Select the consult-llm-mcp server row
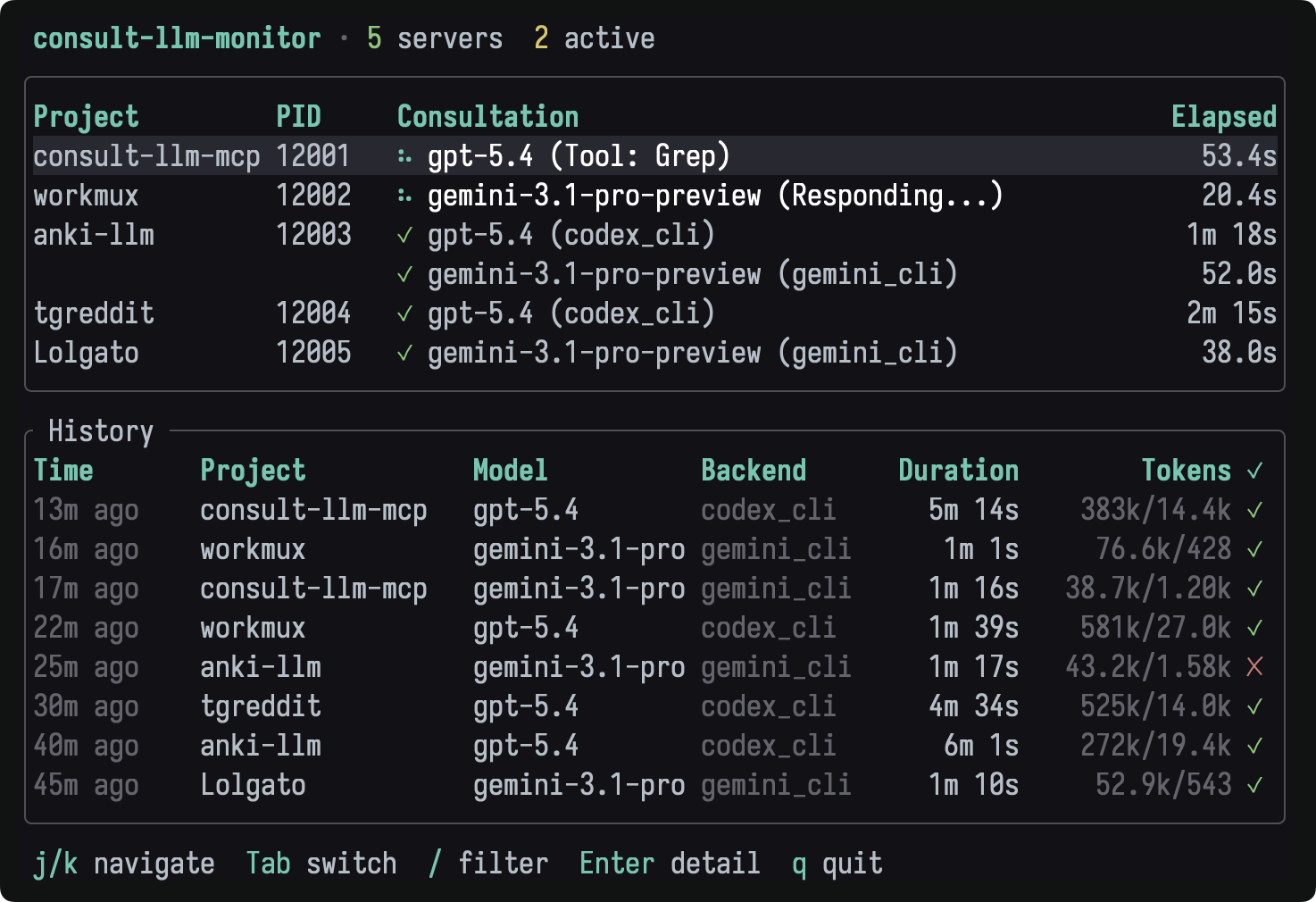 coord(655,156)
